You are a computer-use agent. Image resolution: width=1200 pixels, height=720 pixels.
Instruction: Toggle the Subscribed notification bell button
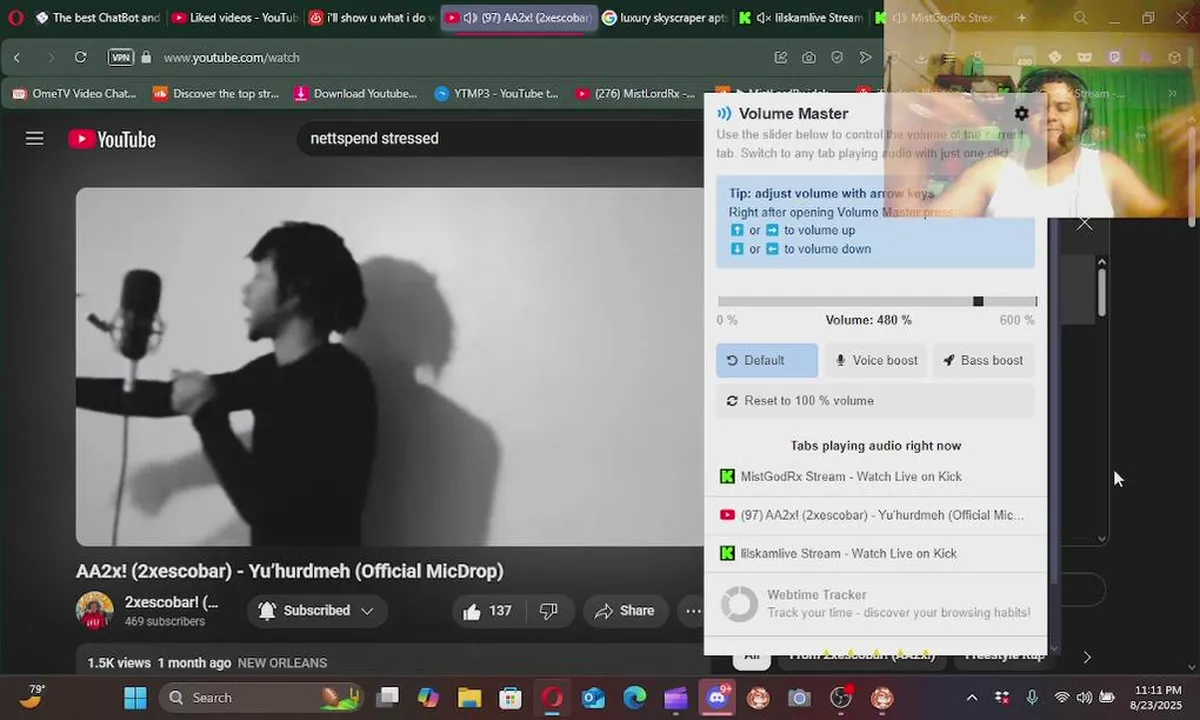[x=316, y=611]
